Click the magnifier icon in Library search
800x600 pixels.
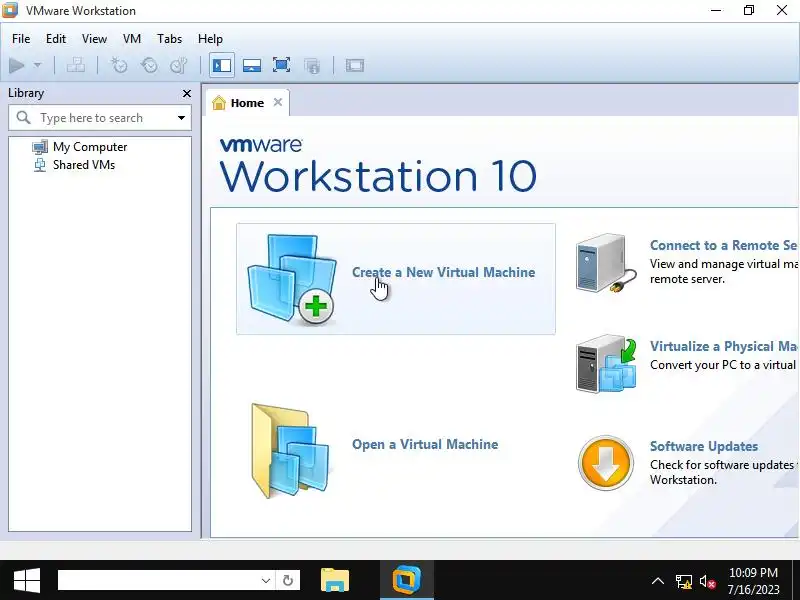23,118
